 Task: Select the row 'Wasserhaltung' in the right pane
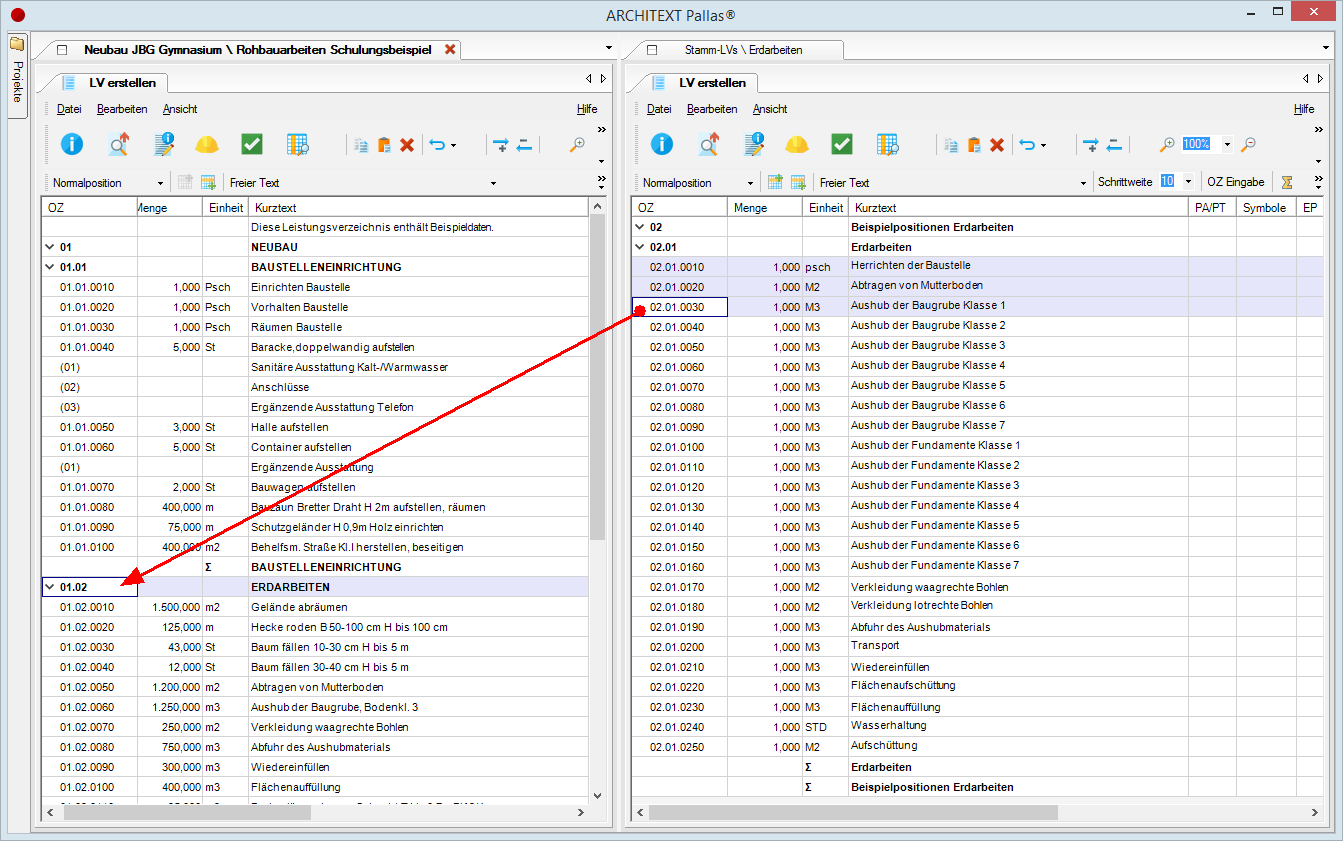(x=975, y=727)
